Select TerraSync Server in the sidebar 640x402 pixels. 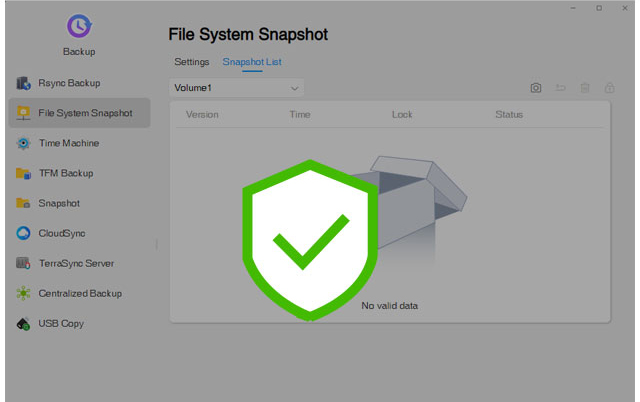80,264
